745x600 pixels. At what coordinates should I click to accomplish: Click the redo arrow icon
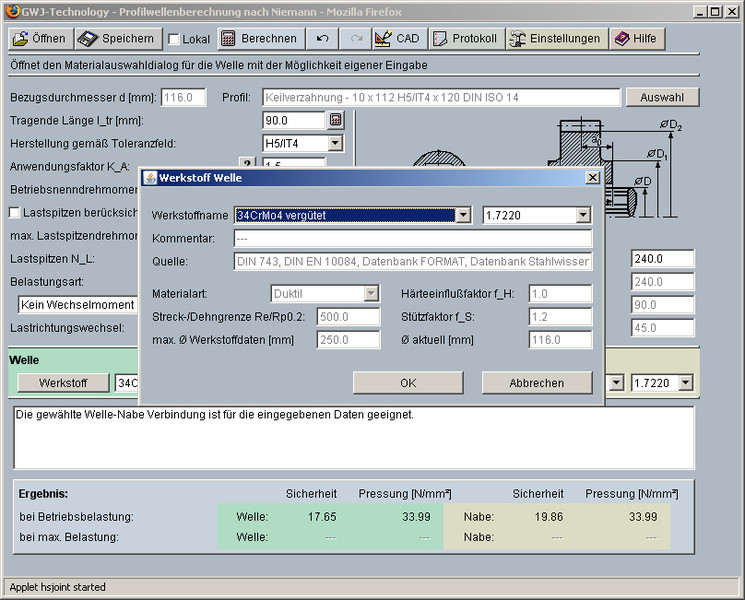(x=355, y=39)
